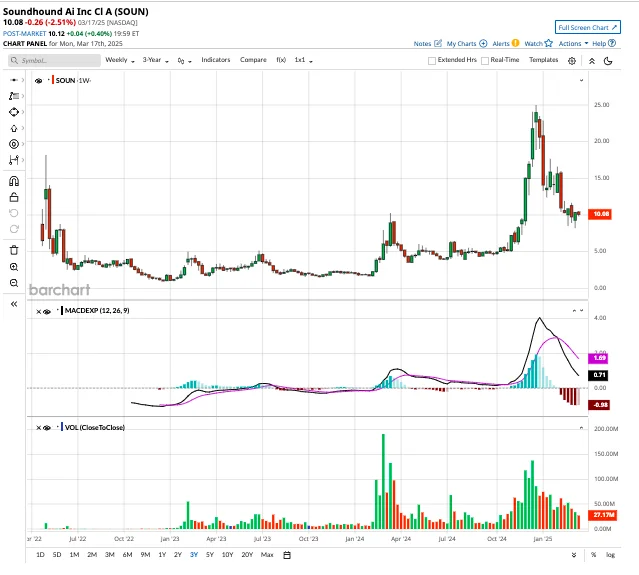Select the 1M range tab
Image resolution: width=639 pixels, height=575 pixels.
click(74, 555)
